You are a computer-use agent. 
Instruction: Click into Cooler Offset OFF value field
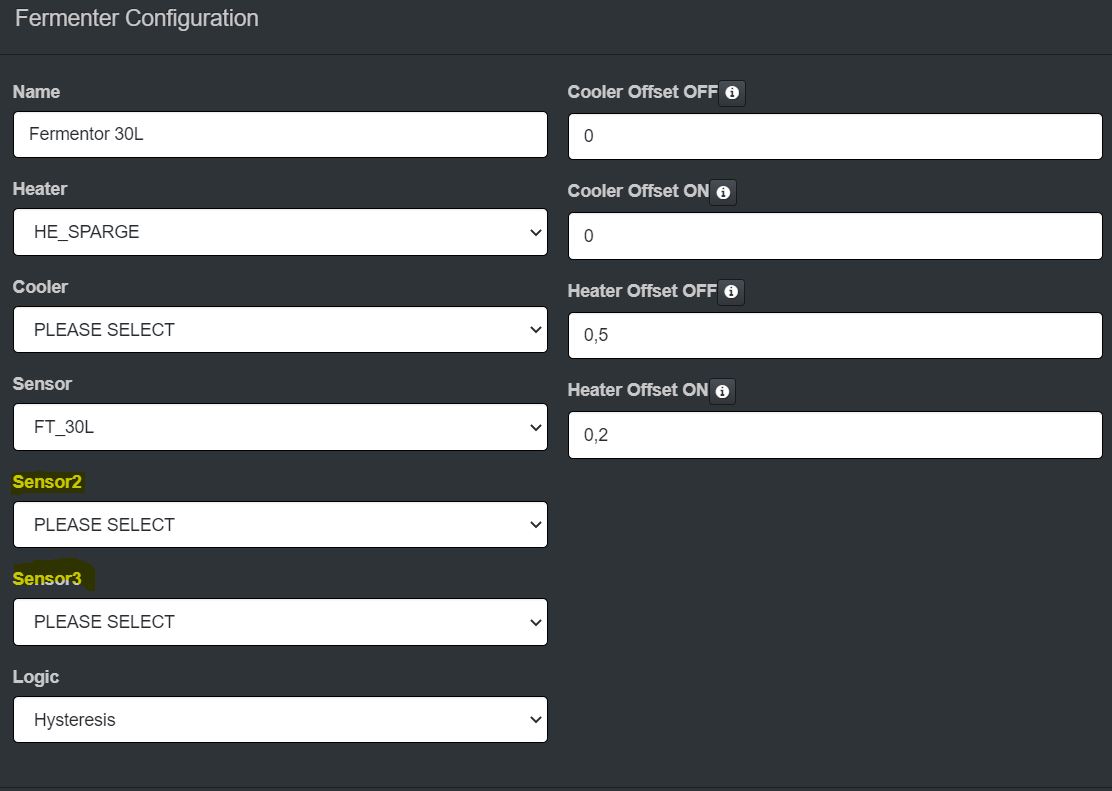point(835,136)
